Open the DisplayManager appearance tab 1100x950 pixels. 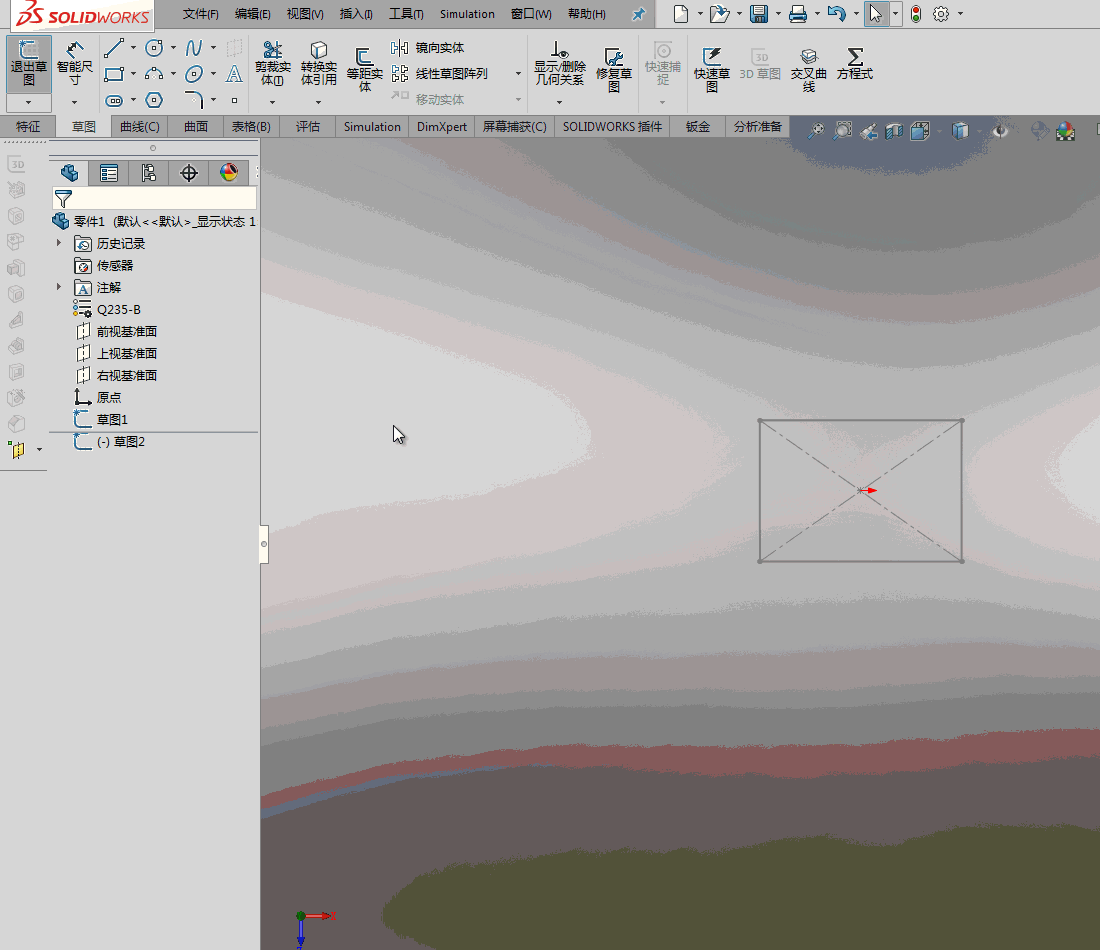click(229, 173)
